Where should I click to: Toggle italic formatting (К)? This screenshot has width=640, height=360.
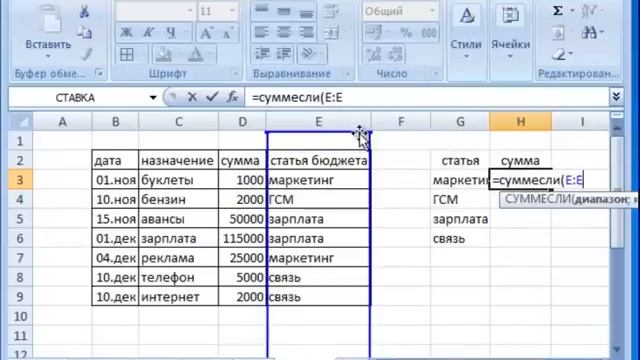(149, 33)
